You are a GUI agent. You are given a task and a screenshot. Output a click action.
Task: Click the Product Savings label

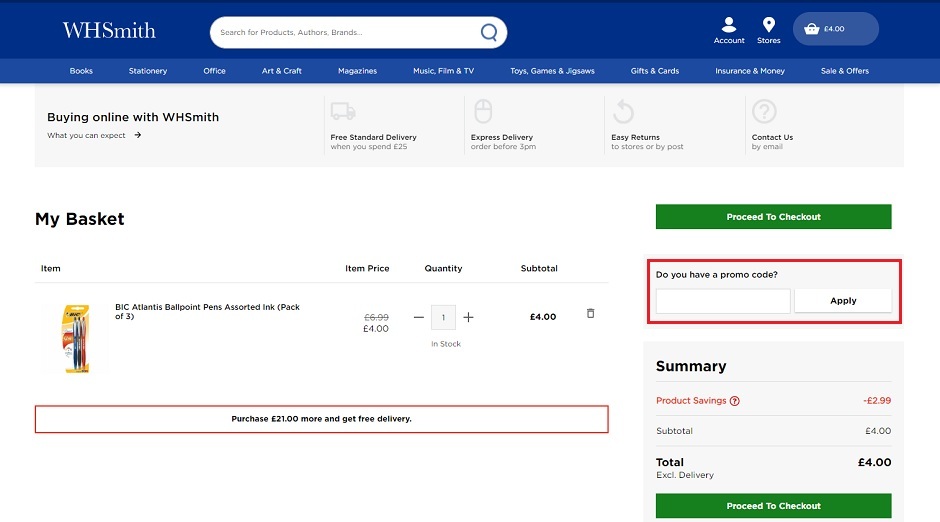click(691, 401)
